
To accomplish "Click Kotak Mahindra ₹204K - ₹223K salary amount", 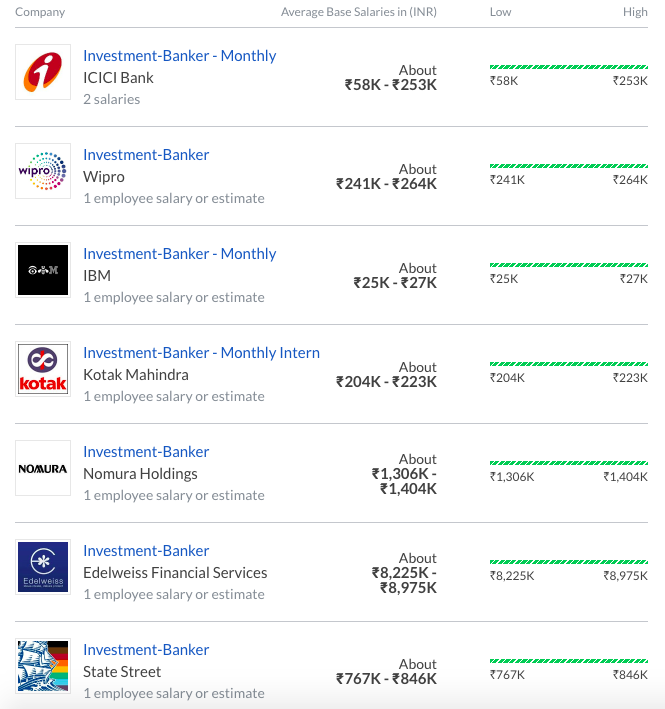I will pyautogui.click(x=386, y=382).
